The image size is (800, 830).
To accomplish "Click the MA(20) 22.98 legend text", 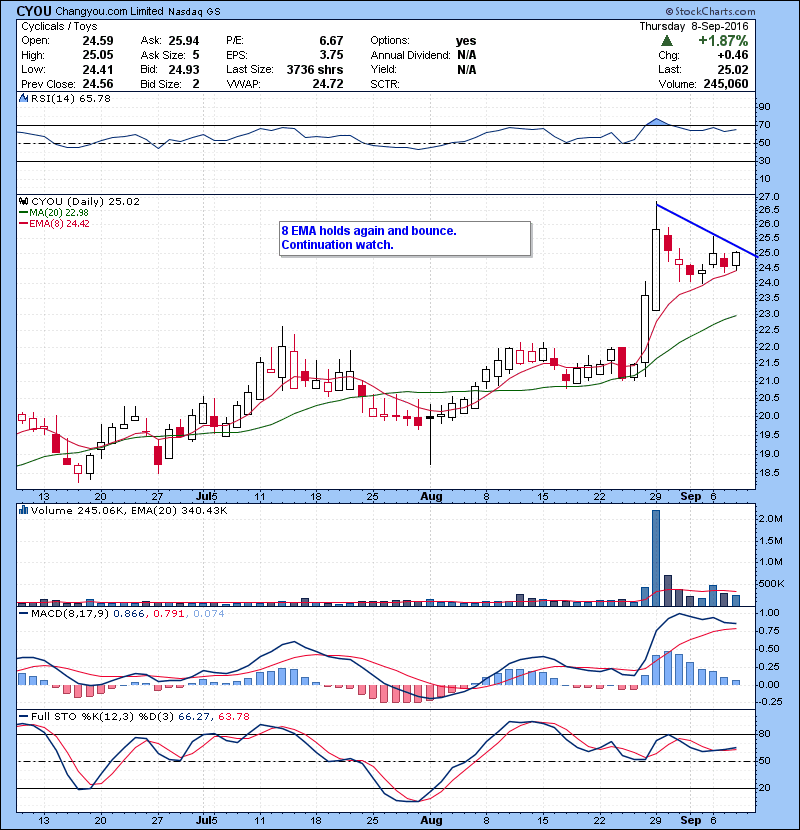I will point(59,213).
